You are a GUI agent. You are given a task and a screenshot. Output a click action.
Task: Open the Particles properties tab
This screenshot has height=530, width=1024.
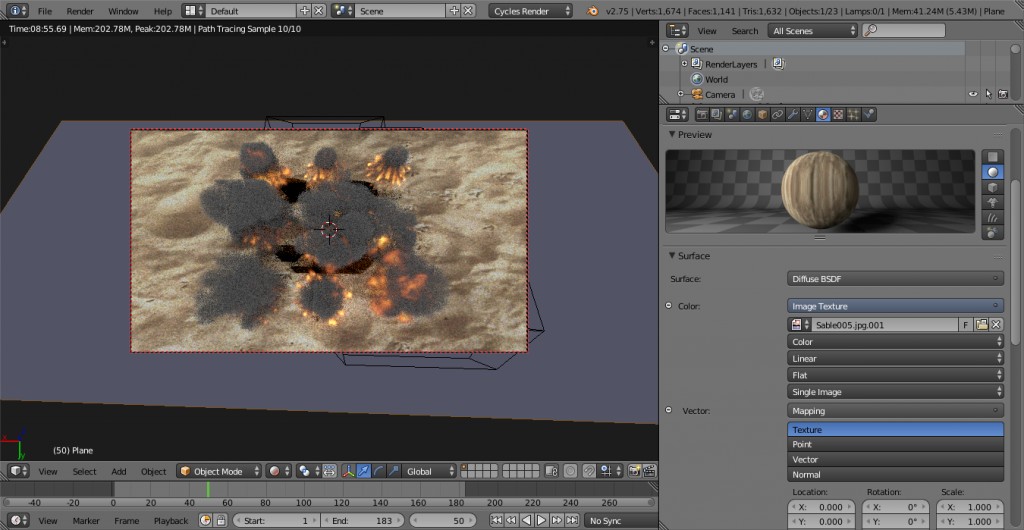854,115
